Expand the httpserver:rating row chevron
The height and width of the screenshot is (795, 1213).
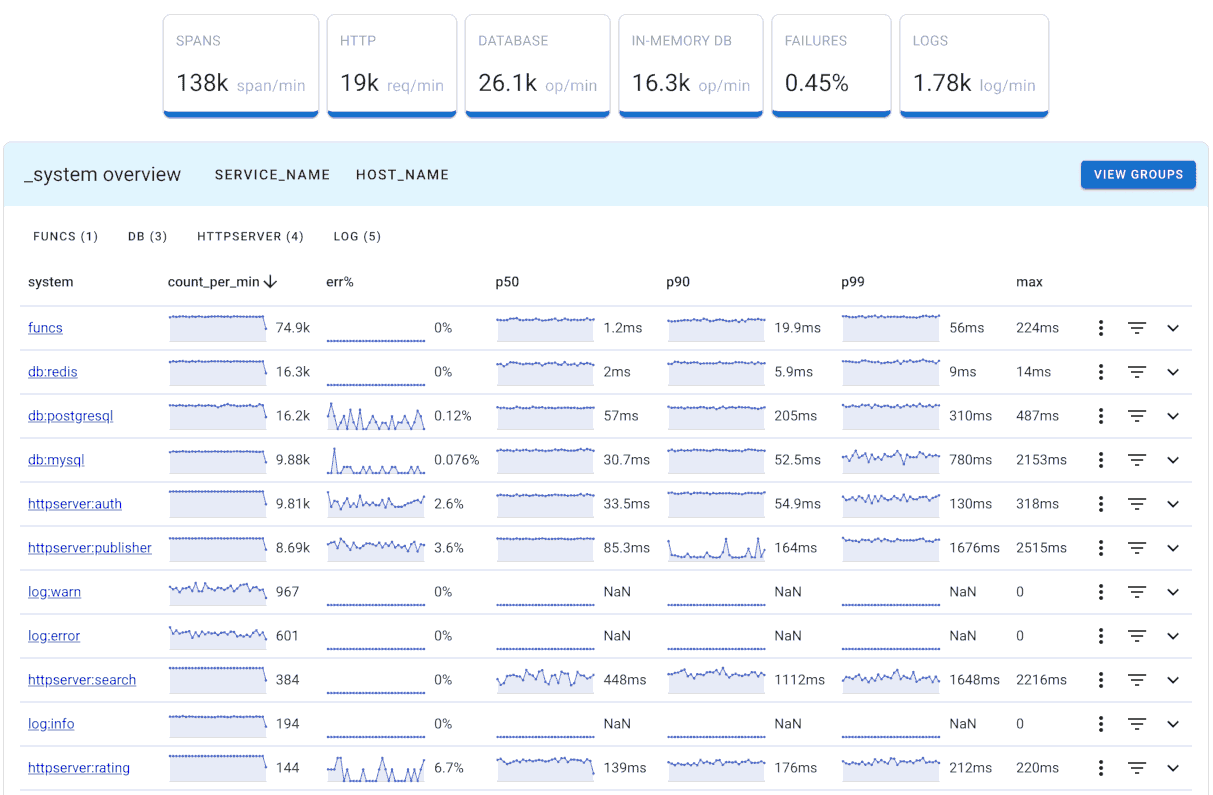point(1173,768)
